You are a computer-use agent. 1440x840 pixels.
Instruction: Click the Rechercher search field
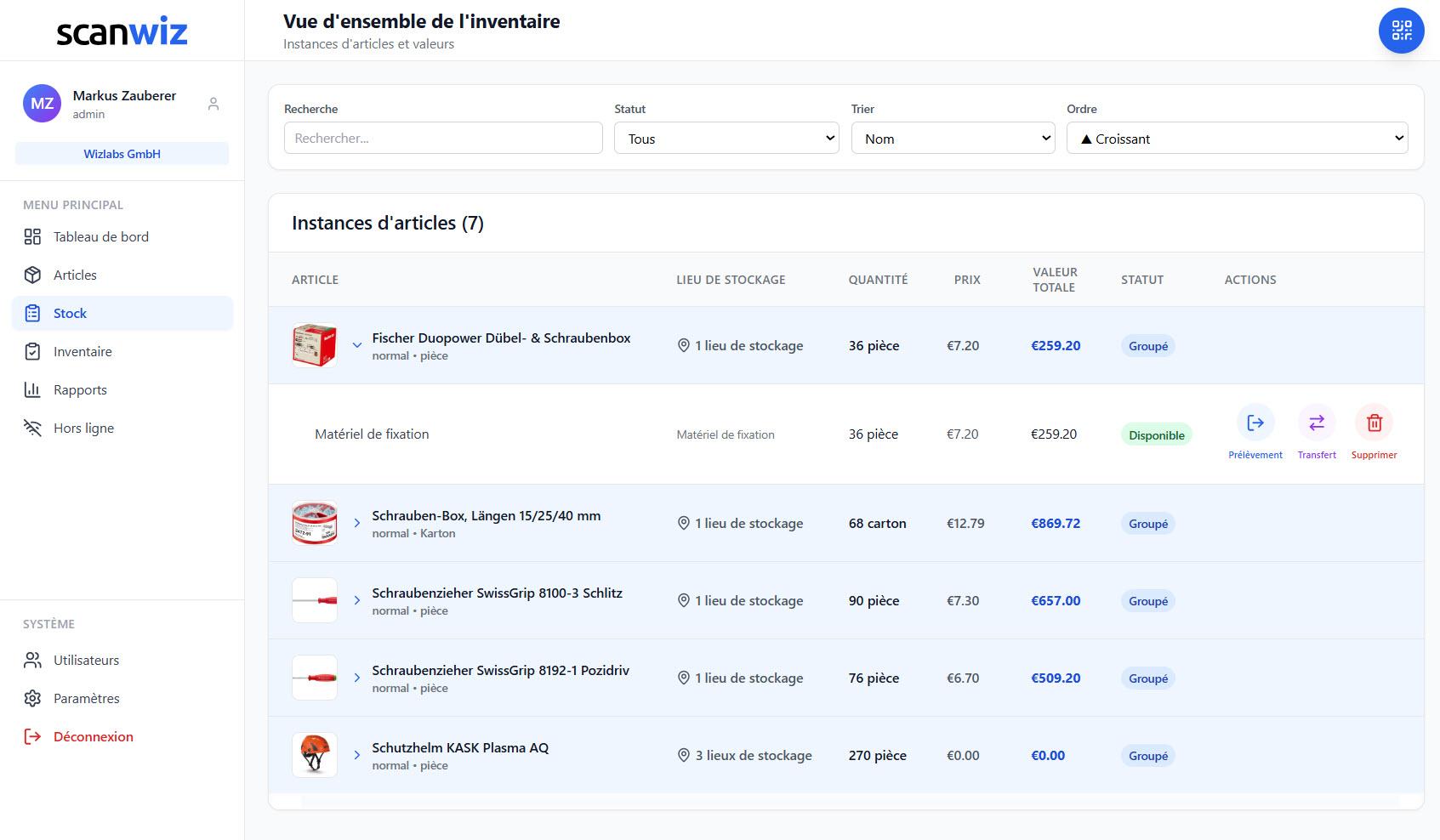[443, 139]
